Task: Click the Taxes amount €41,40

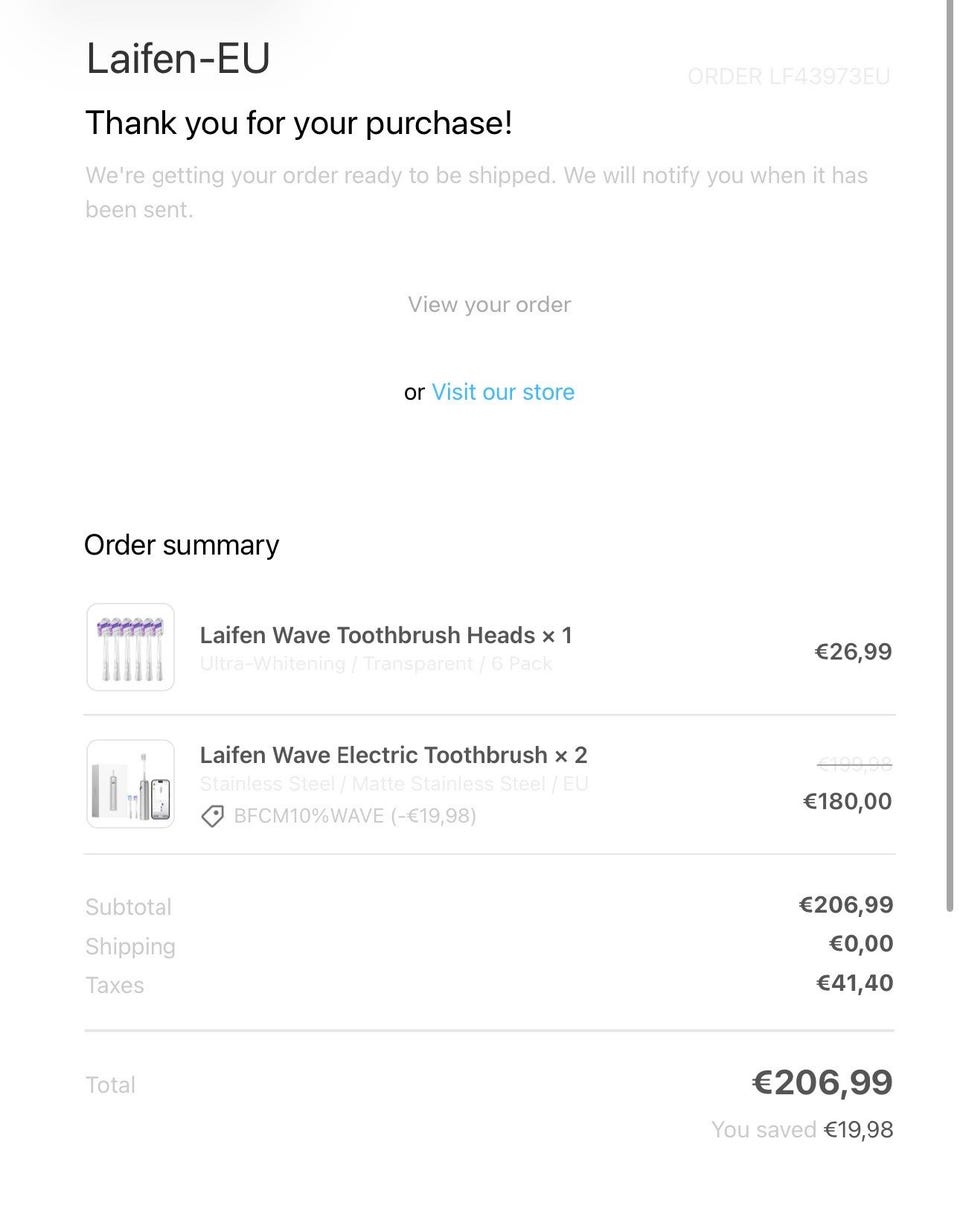Action: (855, 983)
